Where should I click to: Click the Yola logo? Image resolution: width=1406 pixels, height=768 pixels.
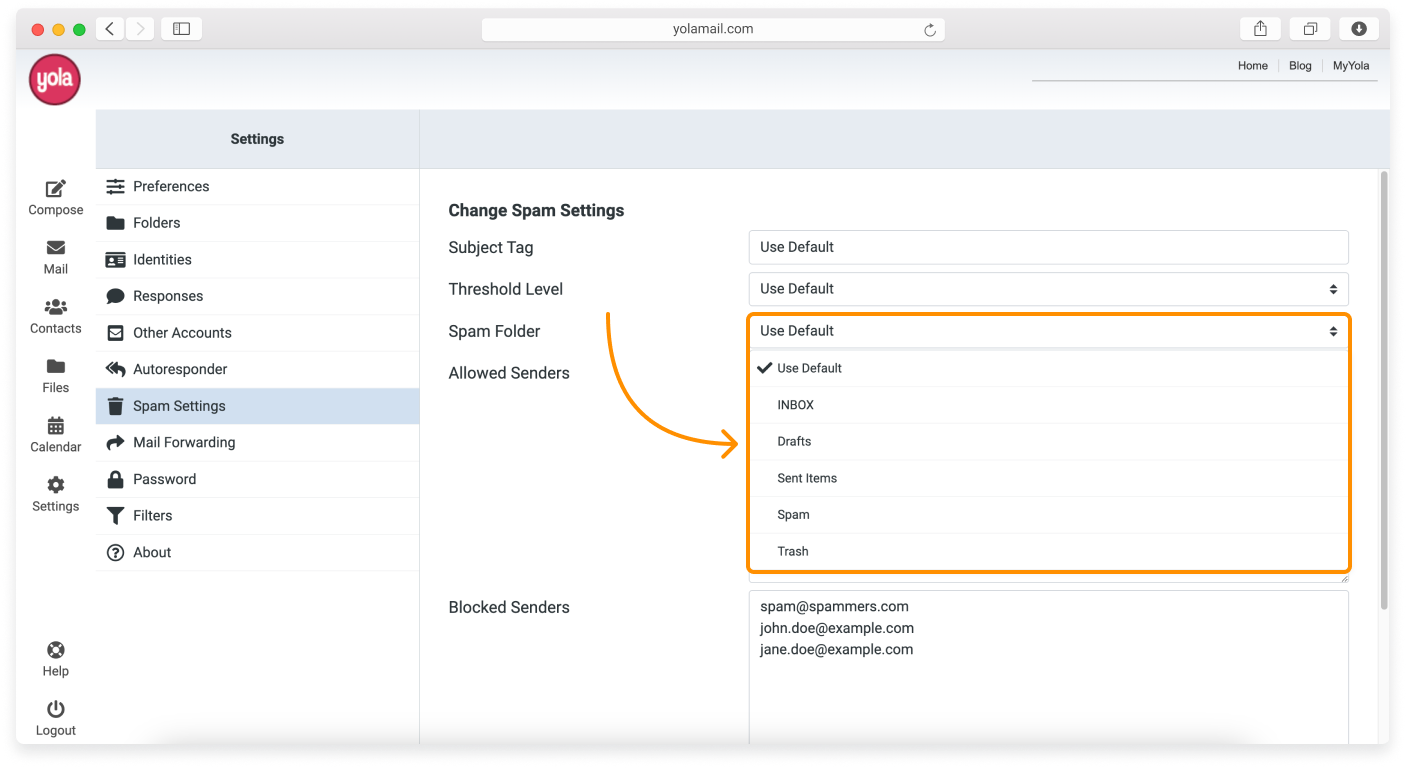click(54, 80)
